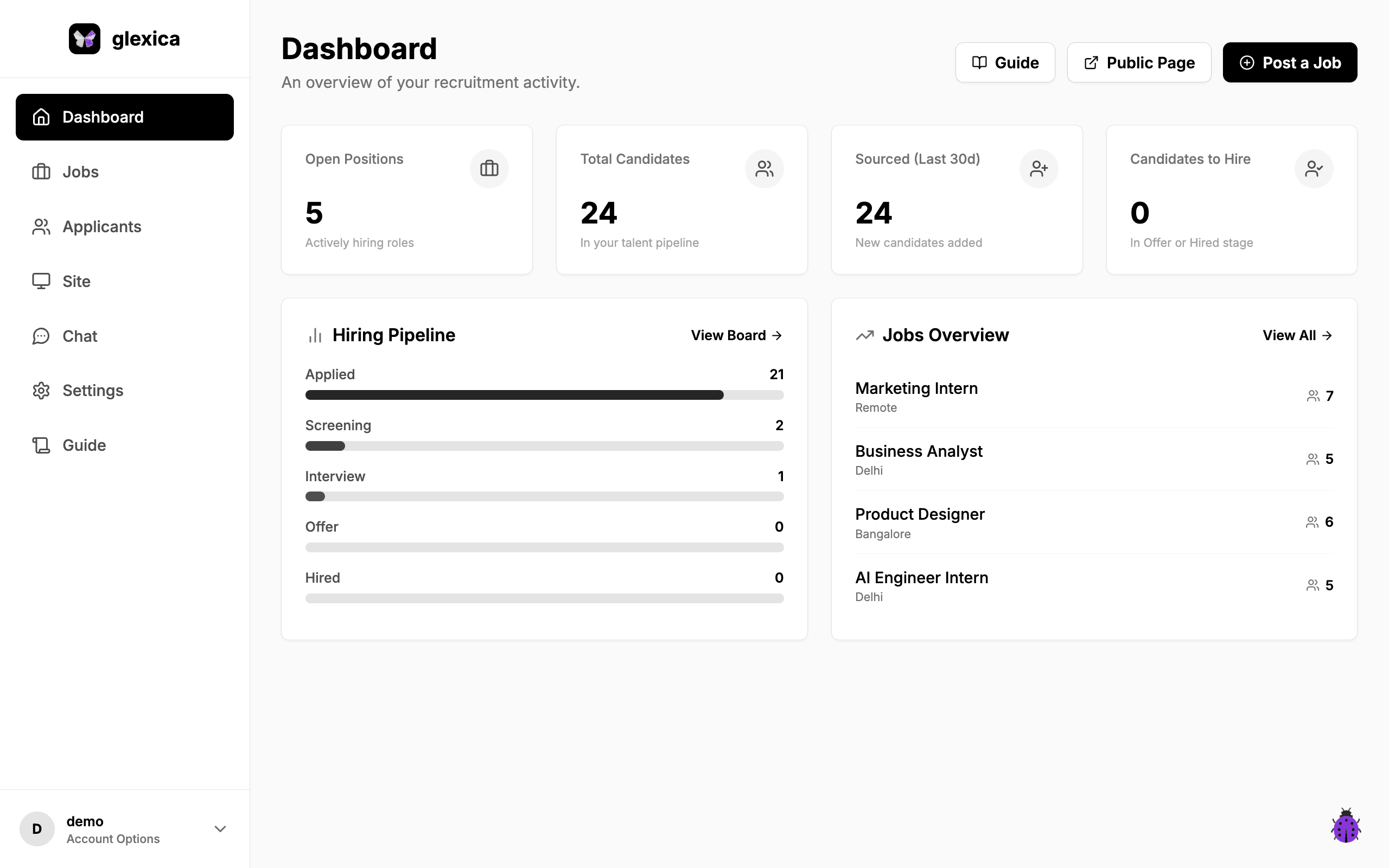Viewport: 1389px width, 868px height.
Task: Click the Settings gear icon
Action: pos(41,391)
